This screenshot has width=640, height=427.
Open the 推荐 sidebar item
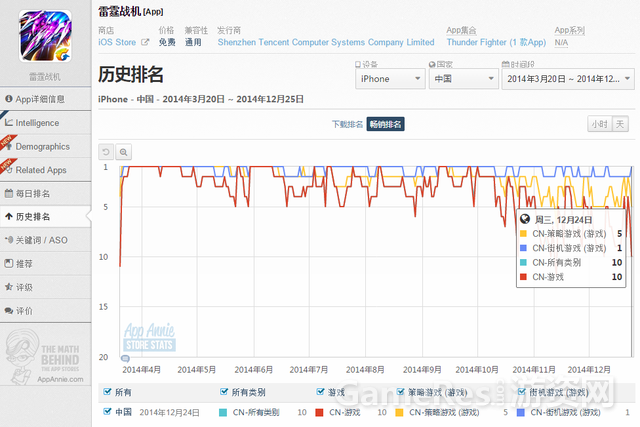[45, 264]
